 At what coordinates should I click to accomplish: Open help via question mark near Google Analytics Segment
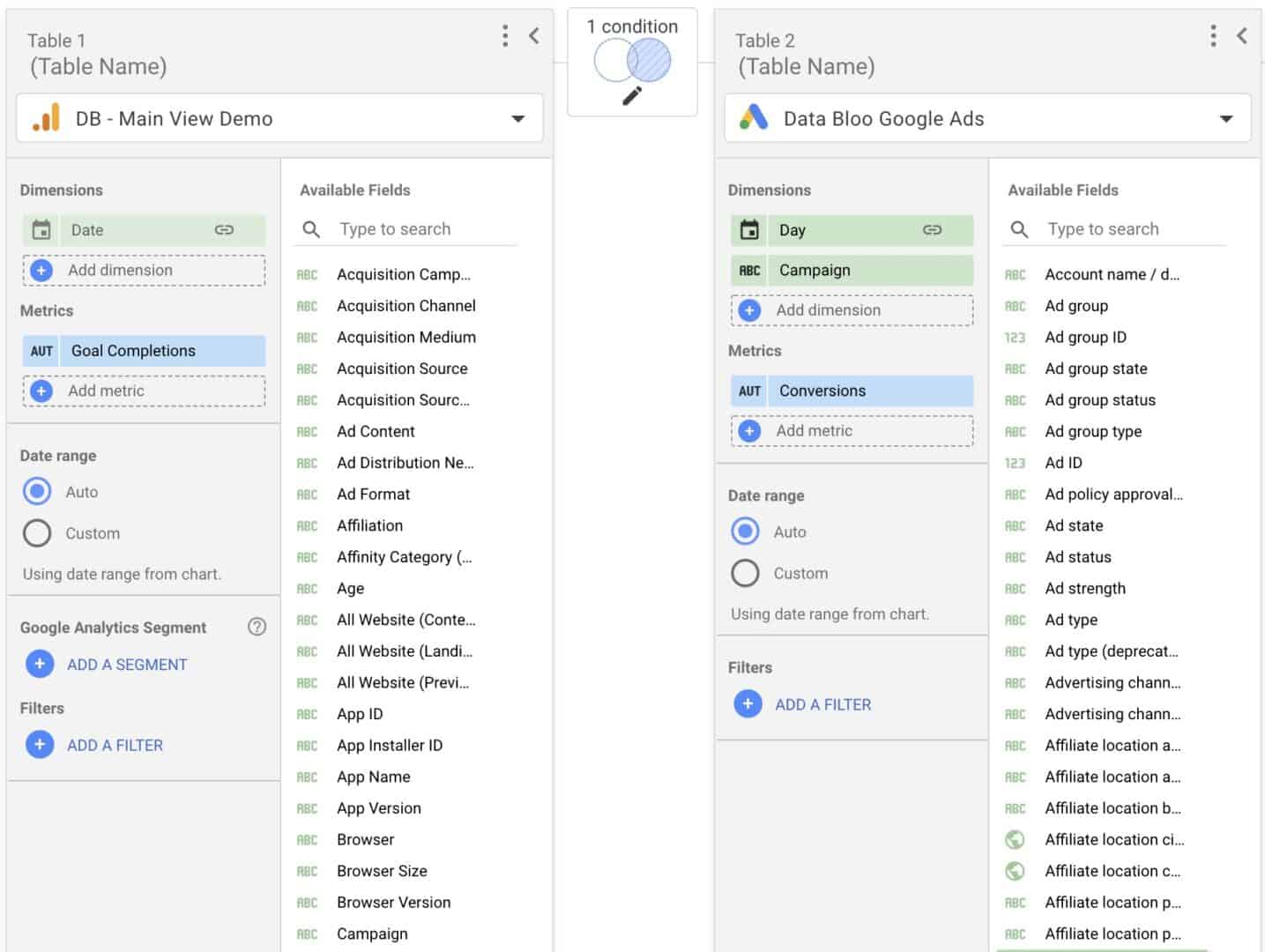coord(257,627)
